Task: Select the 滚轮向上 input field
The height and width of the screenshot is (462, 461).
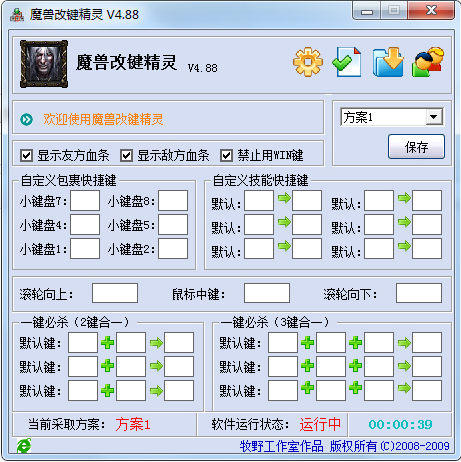Action: click(x=115, y=293)
